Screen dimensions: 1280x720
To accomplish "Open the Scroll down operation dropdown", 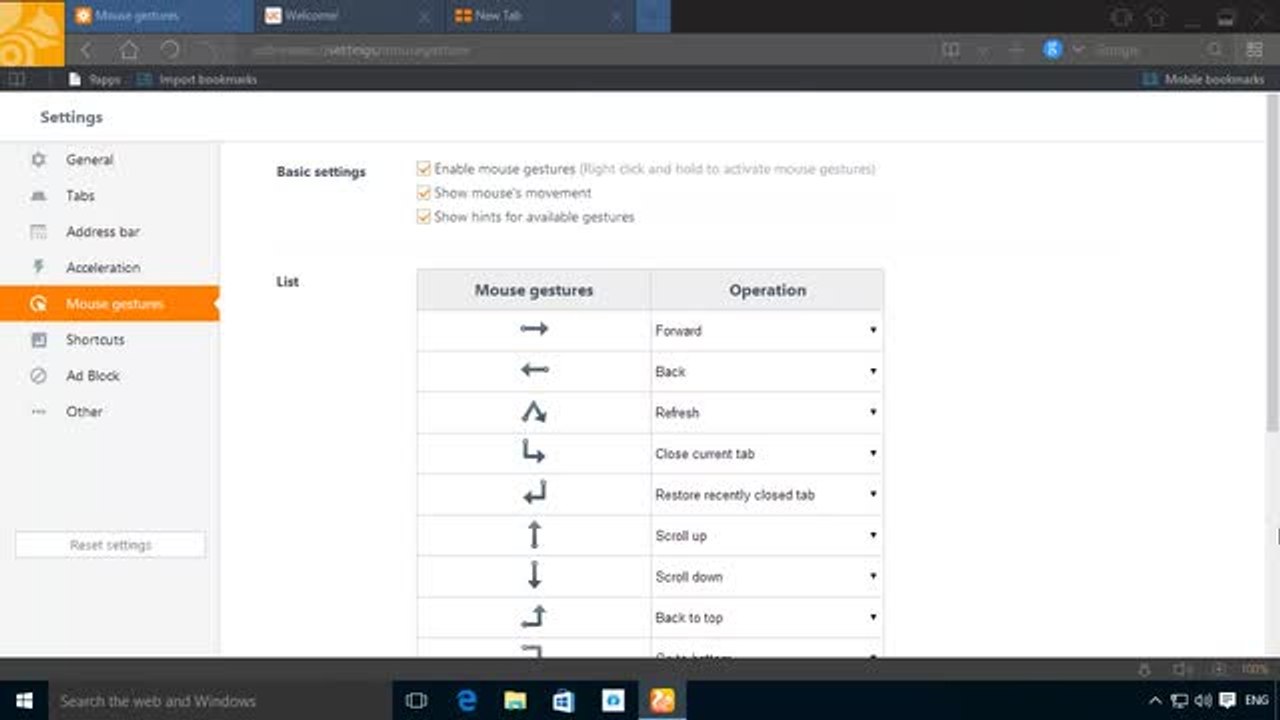I will (767, 576).
